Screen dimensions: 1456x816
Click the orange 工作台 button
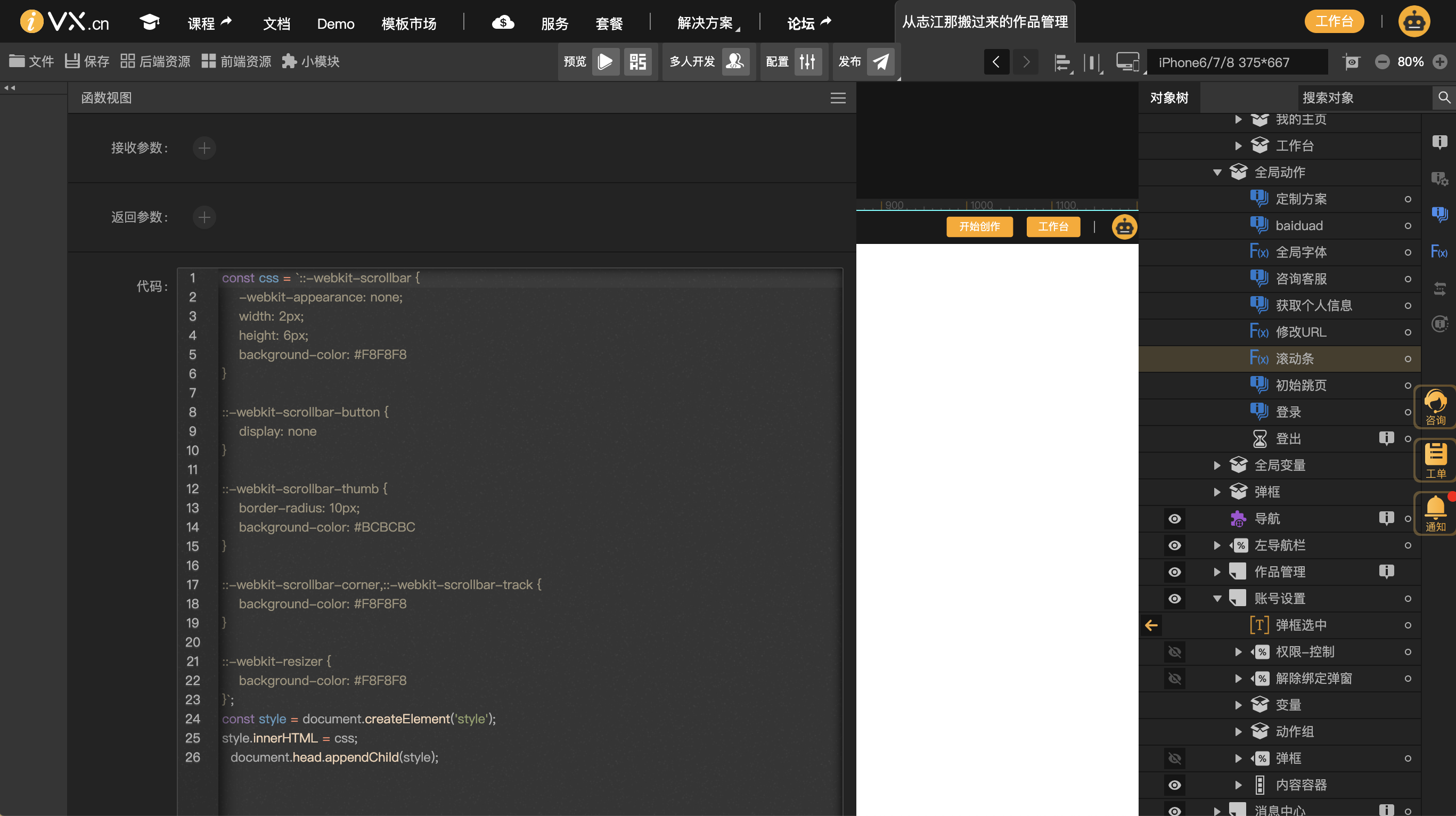pos(1334,21)
